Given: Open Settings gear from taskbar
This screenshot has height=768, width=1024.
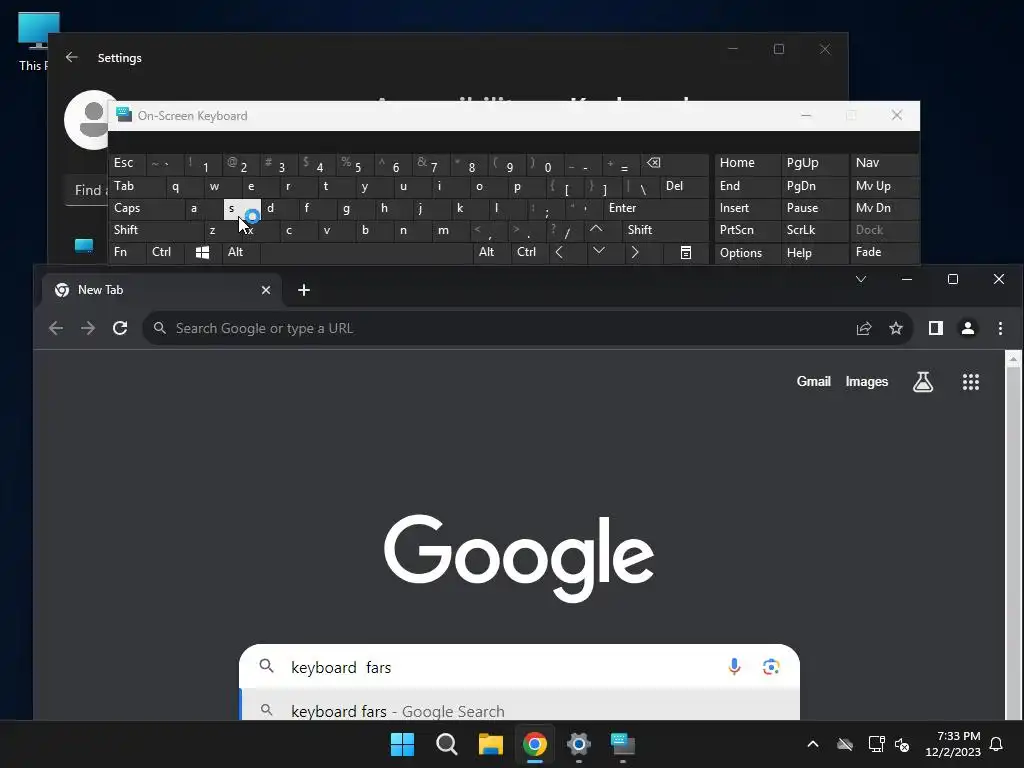Looking at the screenshot, I should (579, 744).
